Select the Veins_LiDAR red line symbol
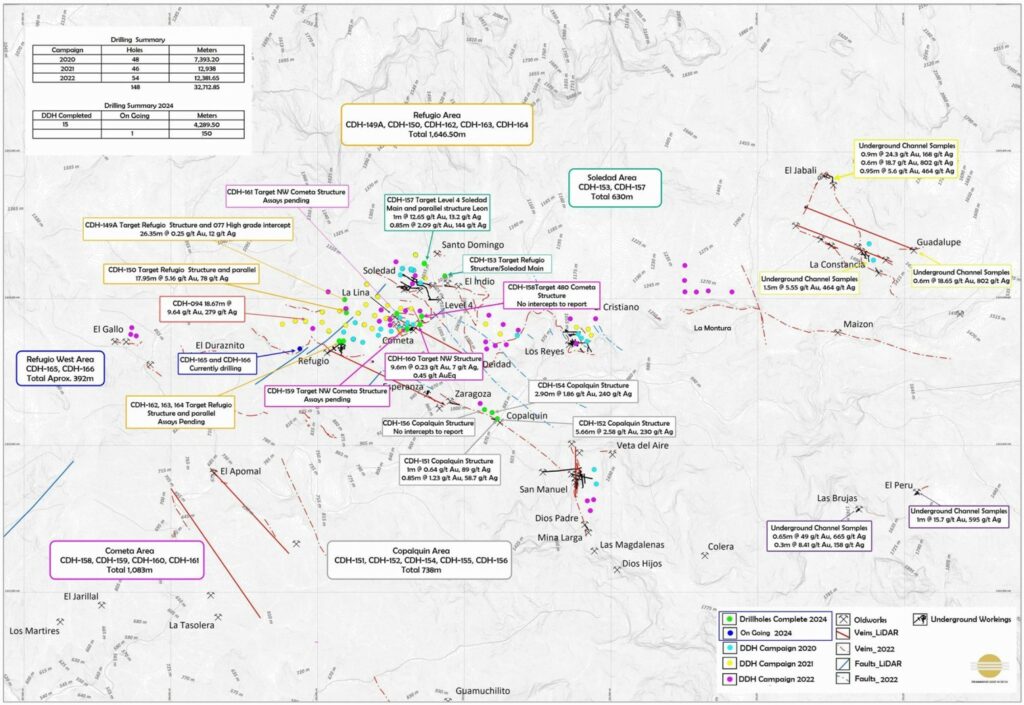Screen dimensions: 1024x705 point(845,634)
